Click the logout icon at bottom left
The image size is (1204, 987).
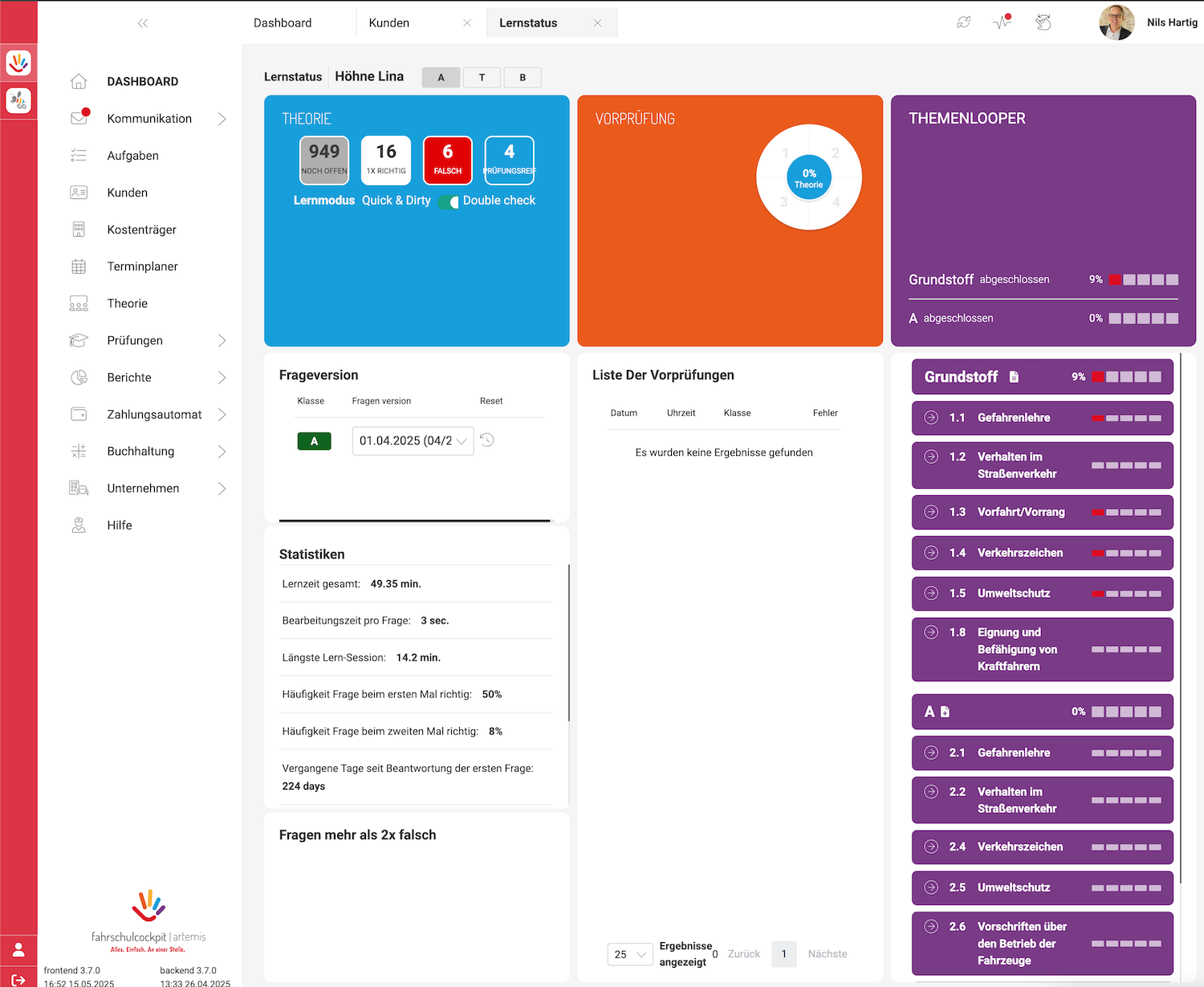[18, 980]
